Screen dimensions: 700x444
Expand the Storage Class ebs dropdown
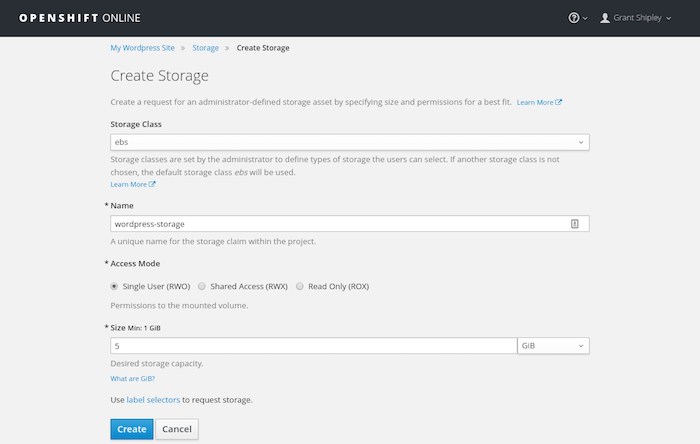pos(349,142)
